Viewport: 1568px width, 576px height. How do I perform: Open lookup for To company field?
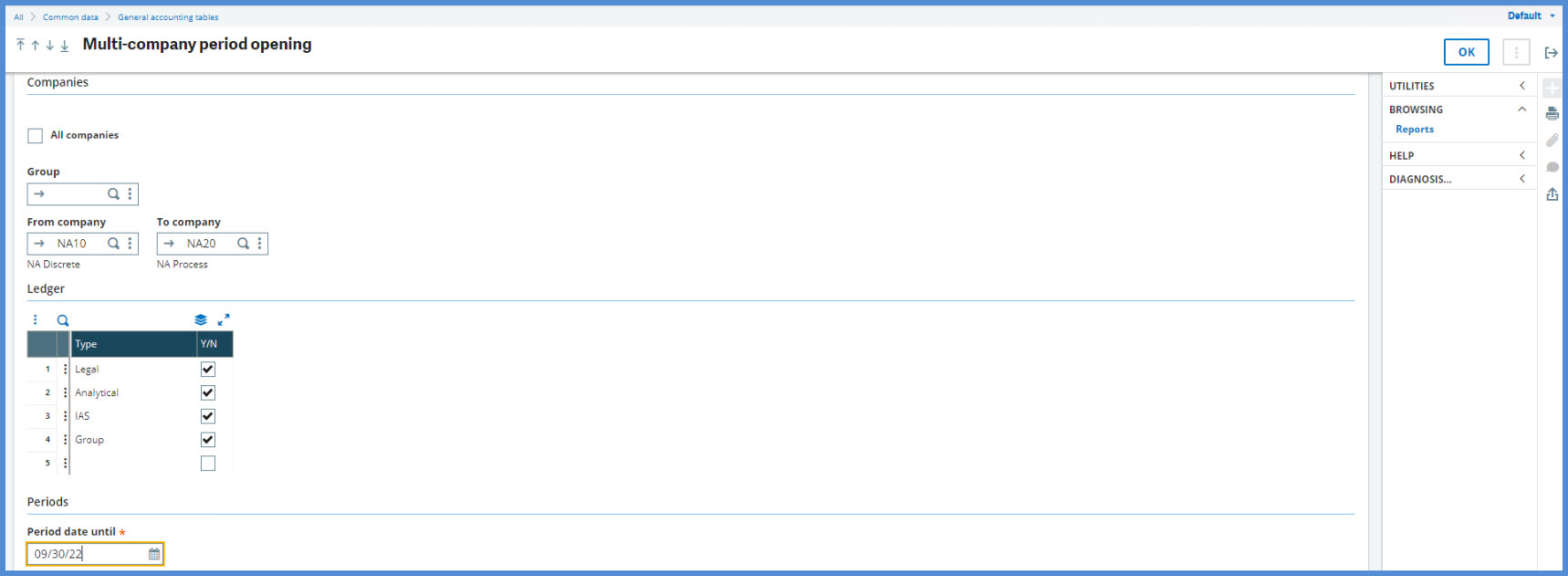[243, 244]
